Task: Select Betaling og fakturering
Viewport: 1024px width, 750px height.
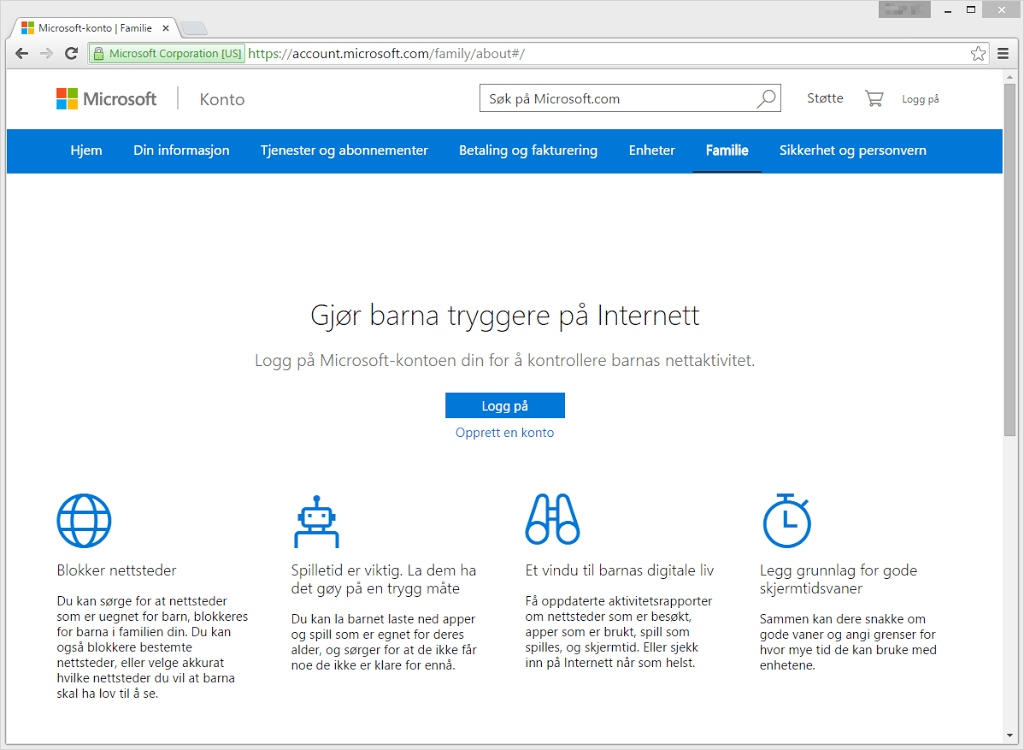Action: click(x=528, y=150)
